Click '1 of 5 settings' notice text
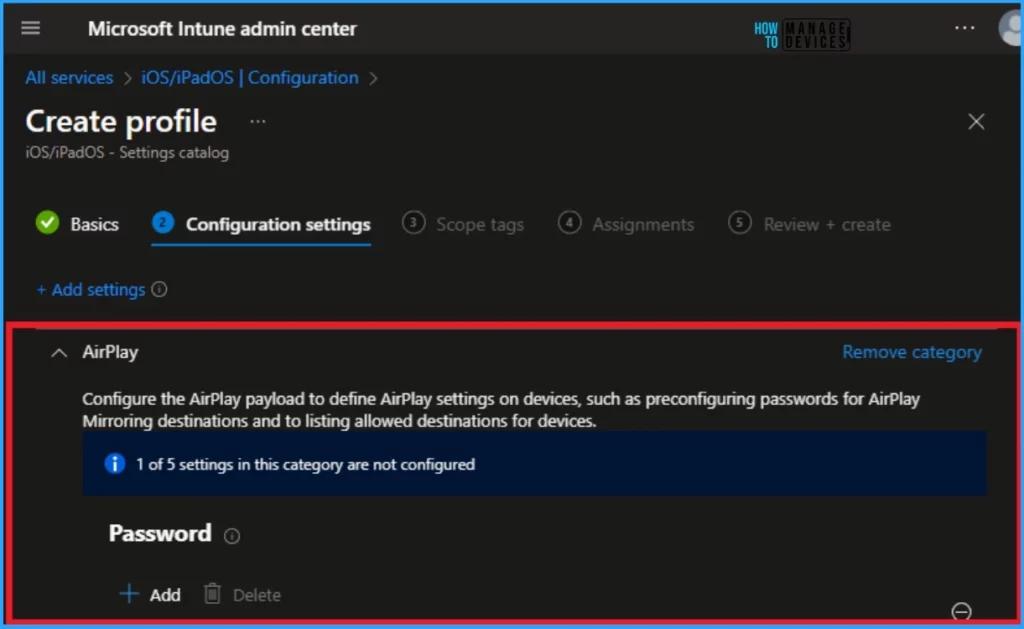Screen dimensions: 1024x629 (305, 464)
